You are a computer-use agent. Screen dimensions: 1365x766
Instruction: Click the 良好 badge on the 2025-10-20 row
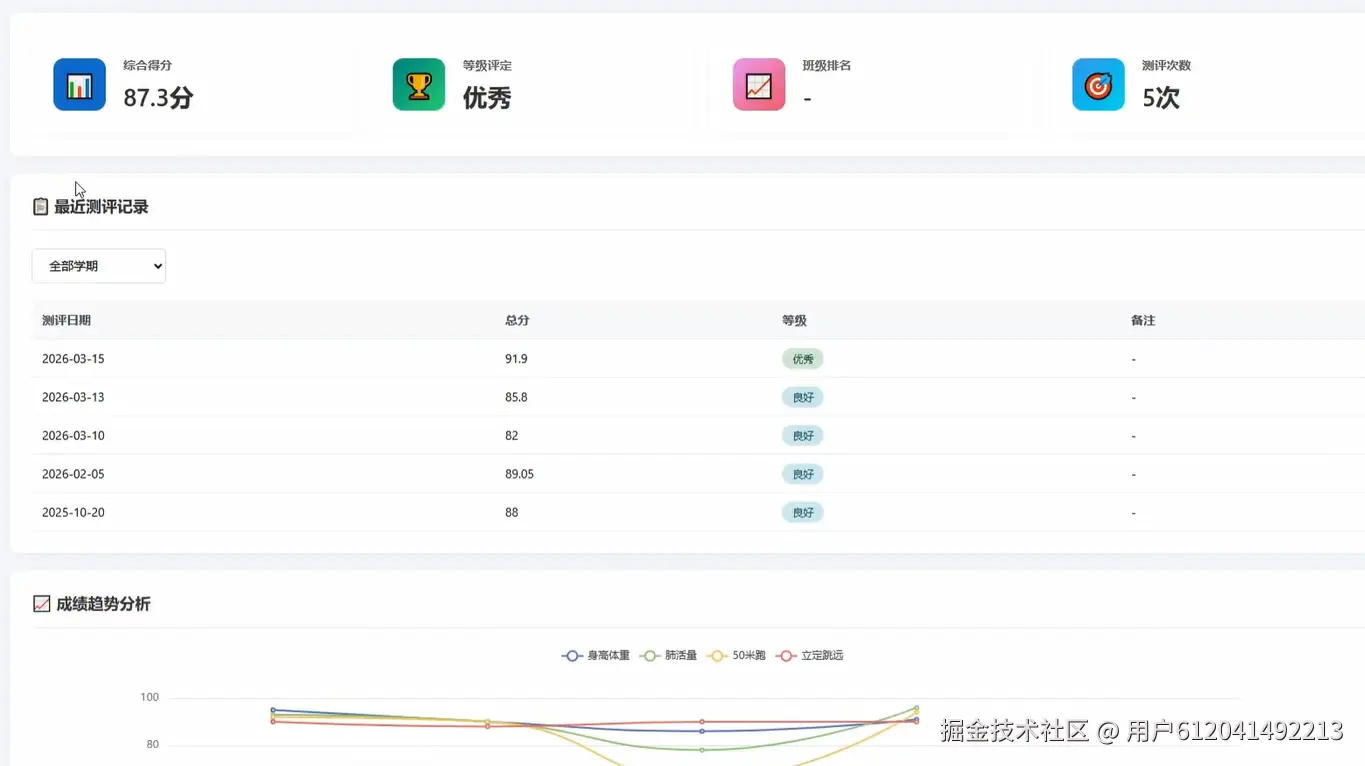pos(802,512)
